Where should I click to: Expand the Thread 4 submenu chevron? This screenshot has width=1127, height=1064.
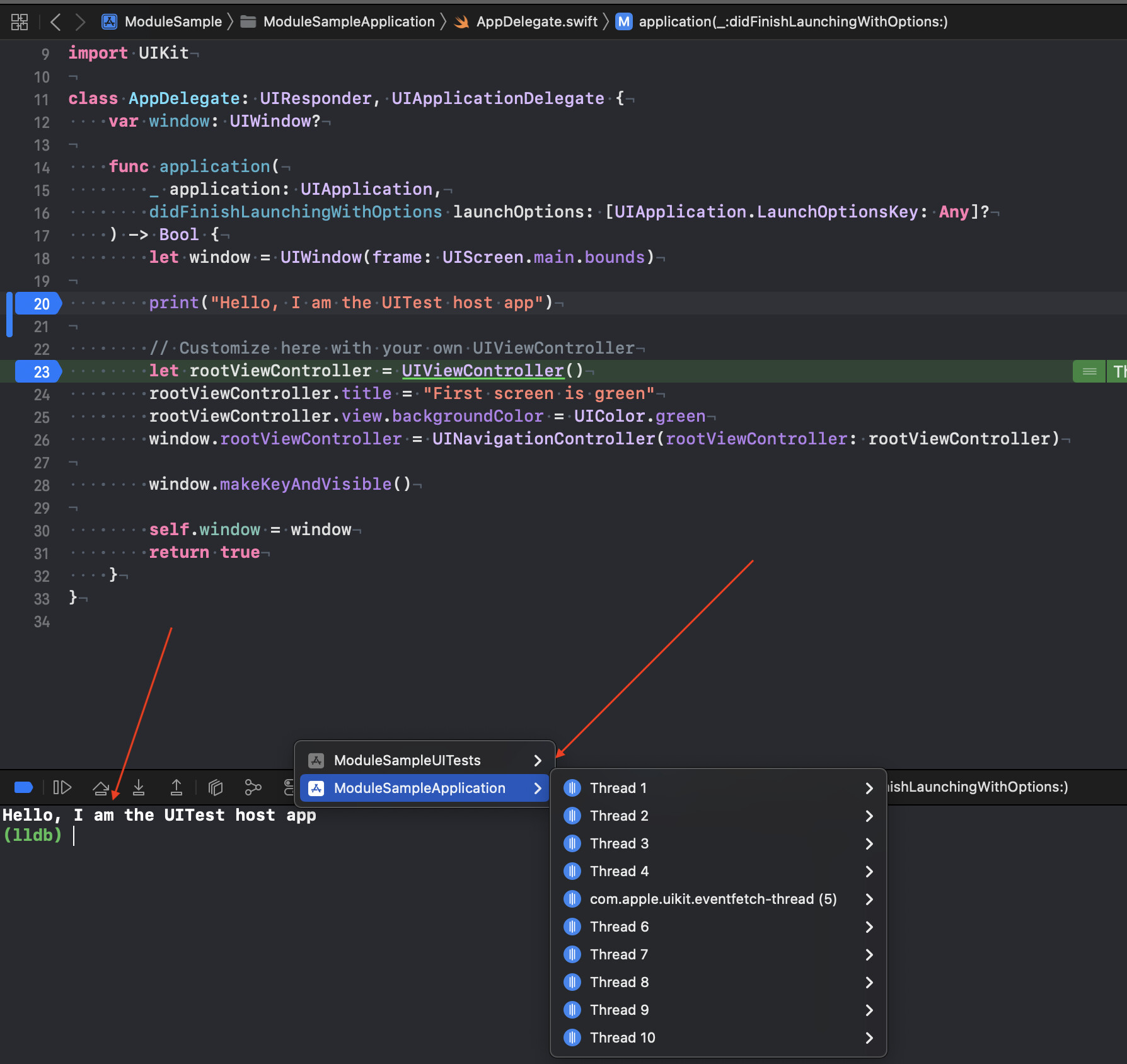(869, 871)
